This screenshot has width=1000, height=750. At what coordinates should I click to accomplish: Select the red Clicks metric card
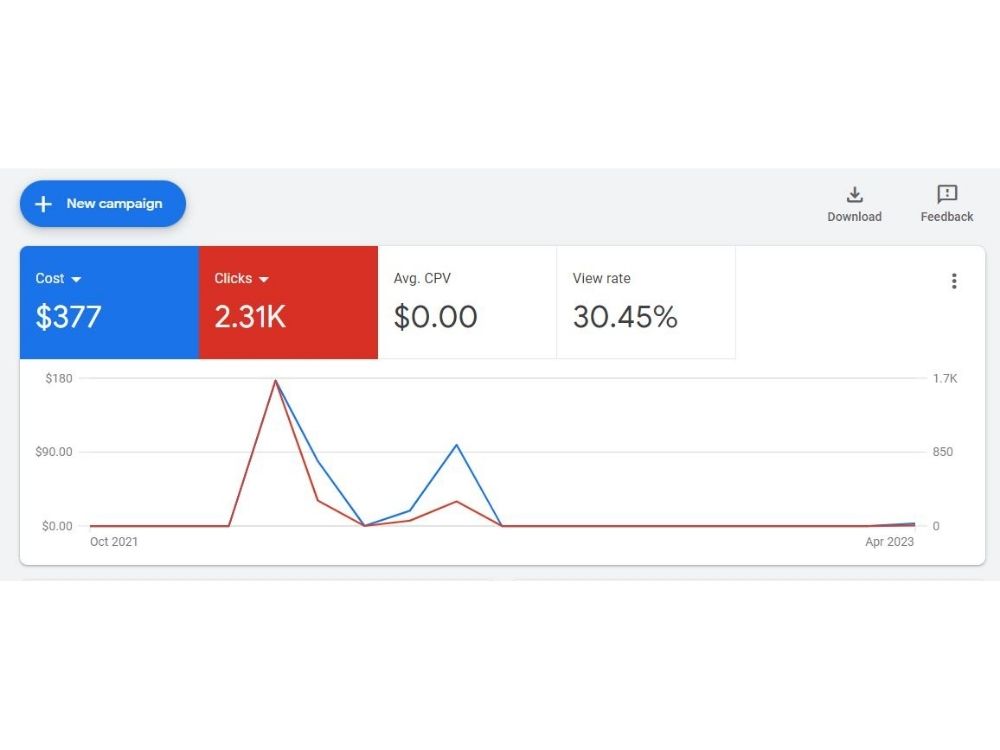click(x=288, y=302)
